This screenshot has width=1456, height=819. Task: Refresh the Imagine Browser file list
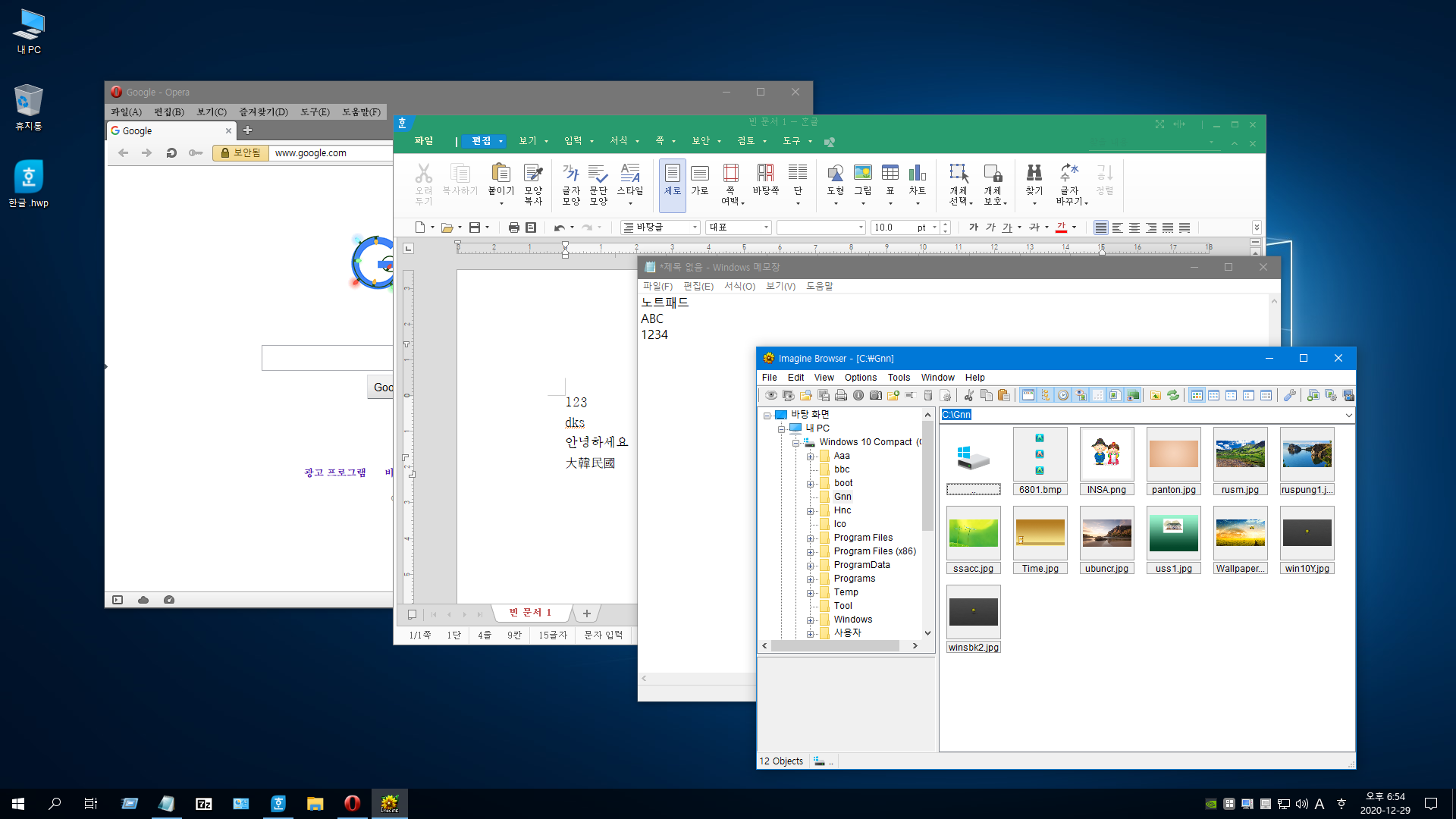[x=1173, y=395]
